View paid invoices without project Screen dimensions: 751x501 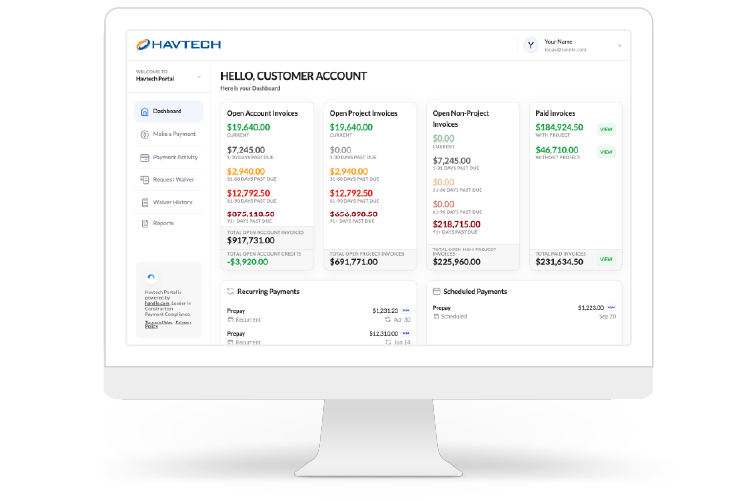click(x=605, y=152)
